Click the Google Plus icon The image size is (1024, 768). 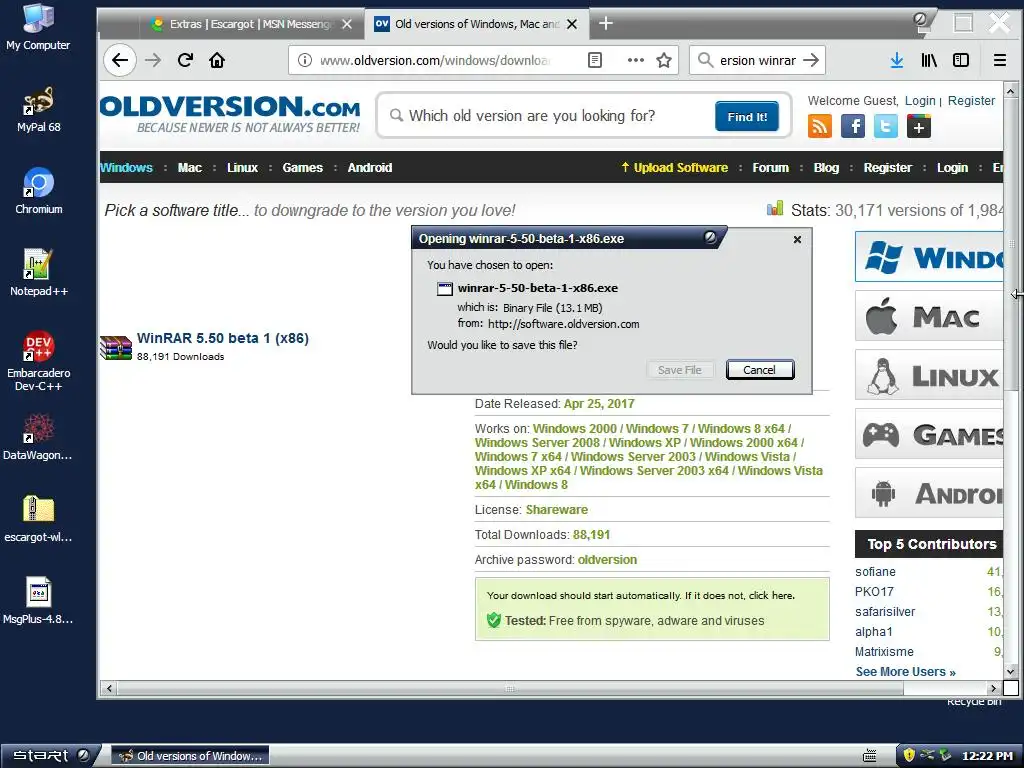tap(919, 126)
